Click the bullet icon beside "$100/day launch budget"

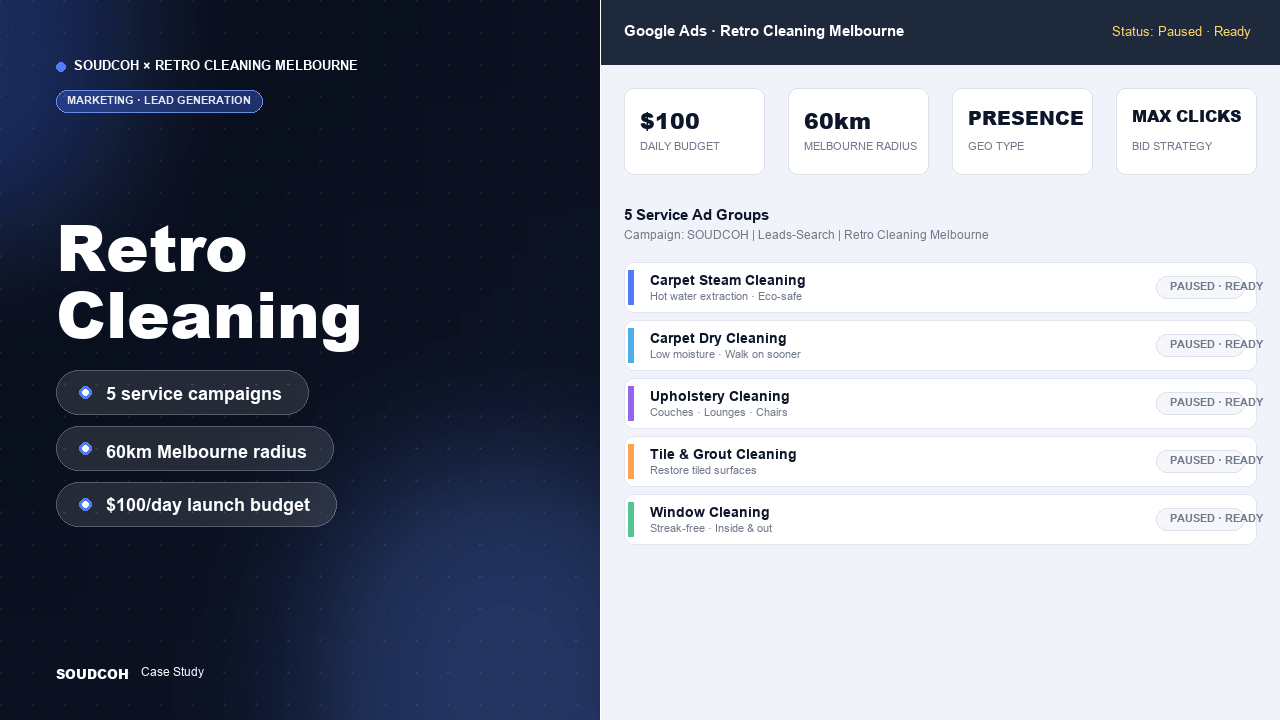[86, 505]
